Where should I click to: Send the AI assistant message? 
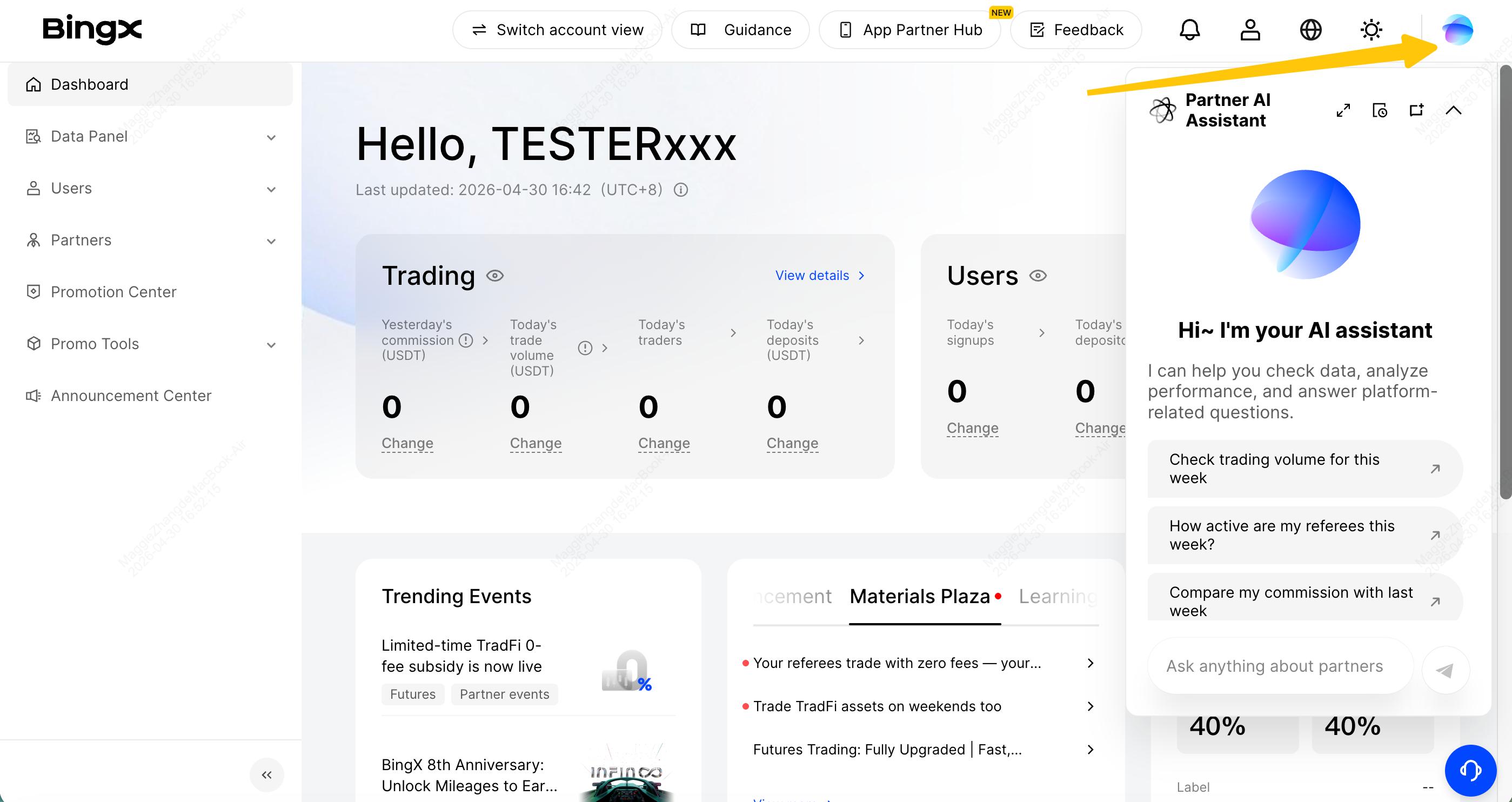pyautogui.click(x=1446, y=670)
